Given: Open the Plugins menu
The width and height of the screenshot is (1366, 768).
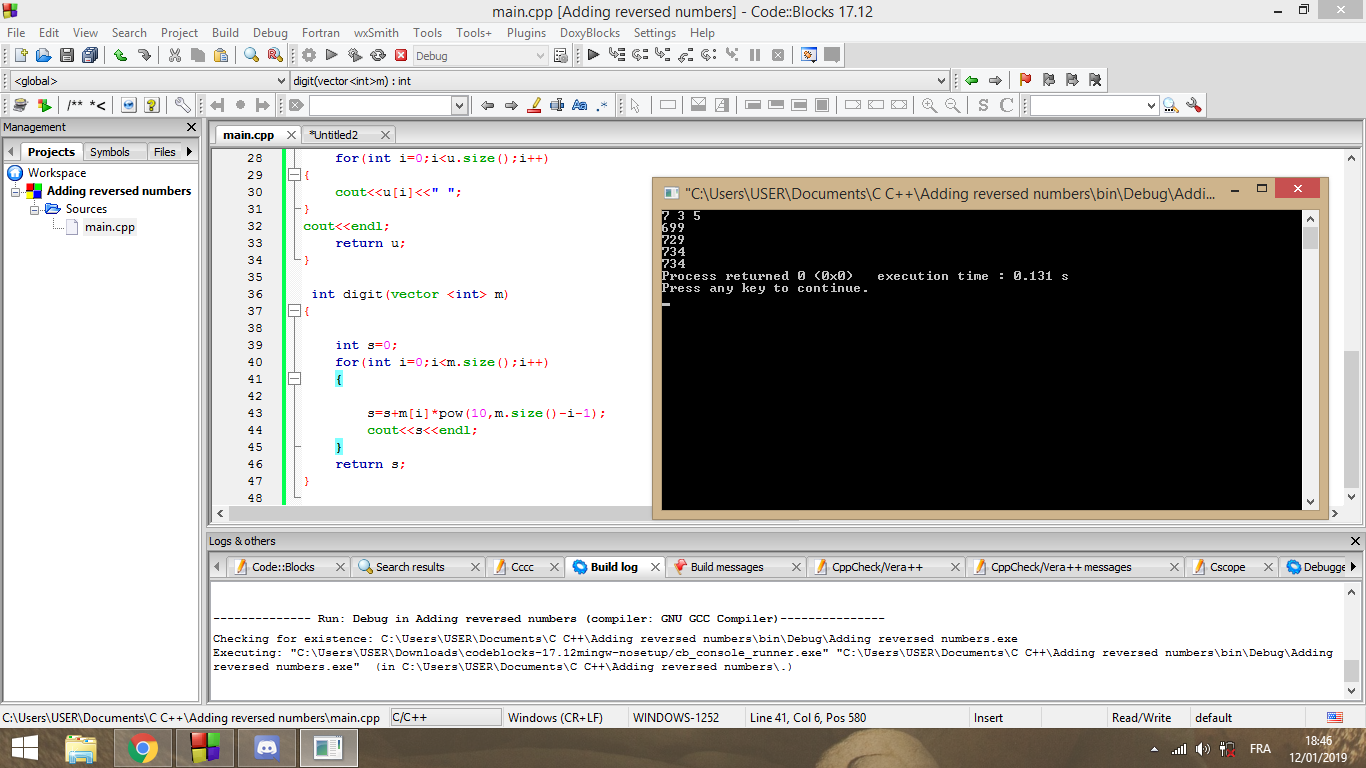Looking at the screenshot, I should tap(526, 33).
